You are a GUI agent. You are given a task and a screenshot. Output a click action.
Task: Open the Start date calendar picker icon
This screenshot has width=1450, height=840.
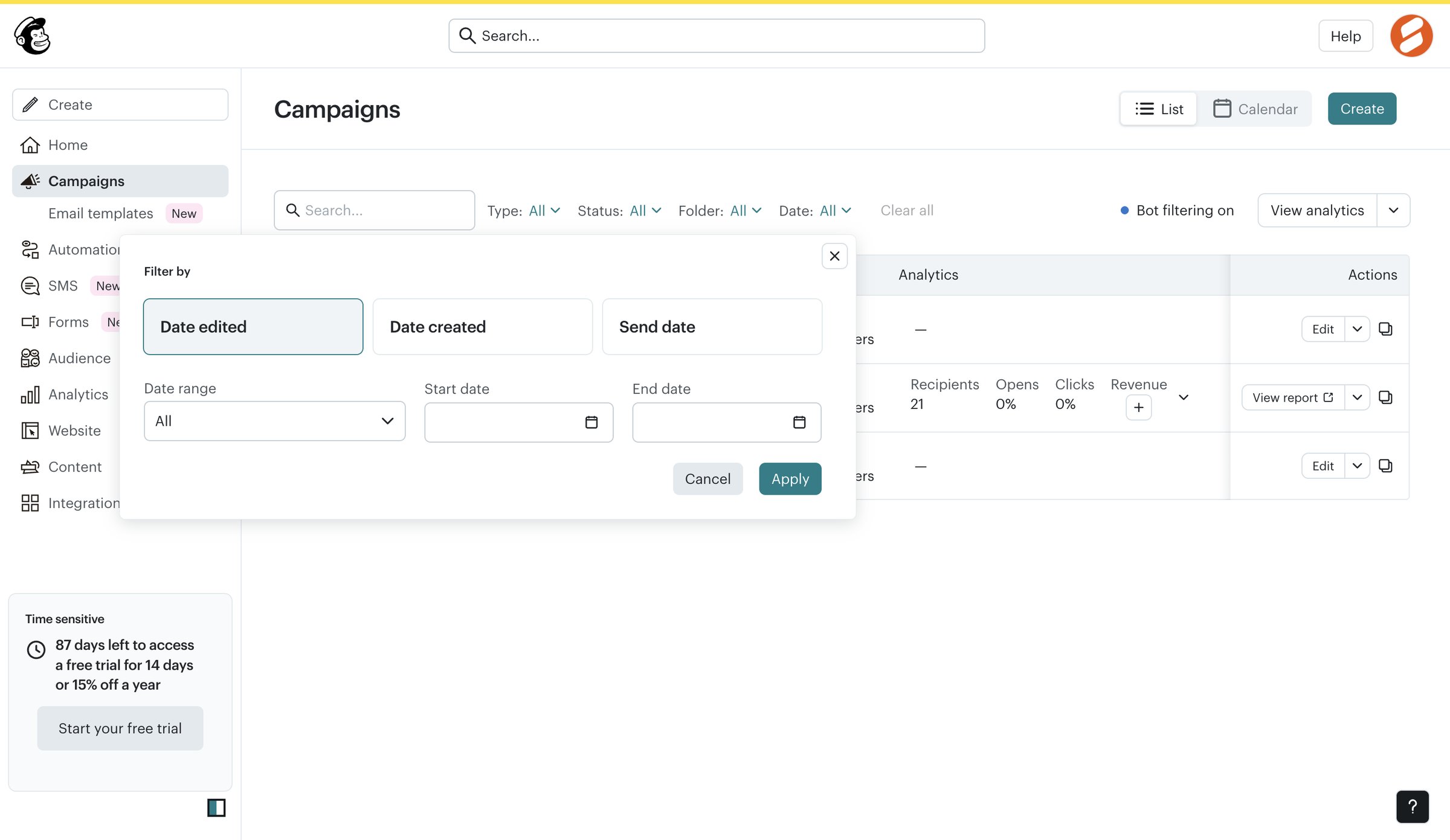[x=591, y=422]
